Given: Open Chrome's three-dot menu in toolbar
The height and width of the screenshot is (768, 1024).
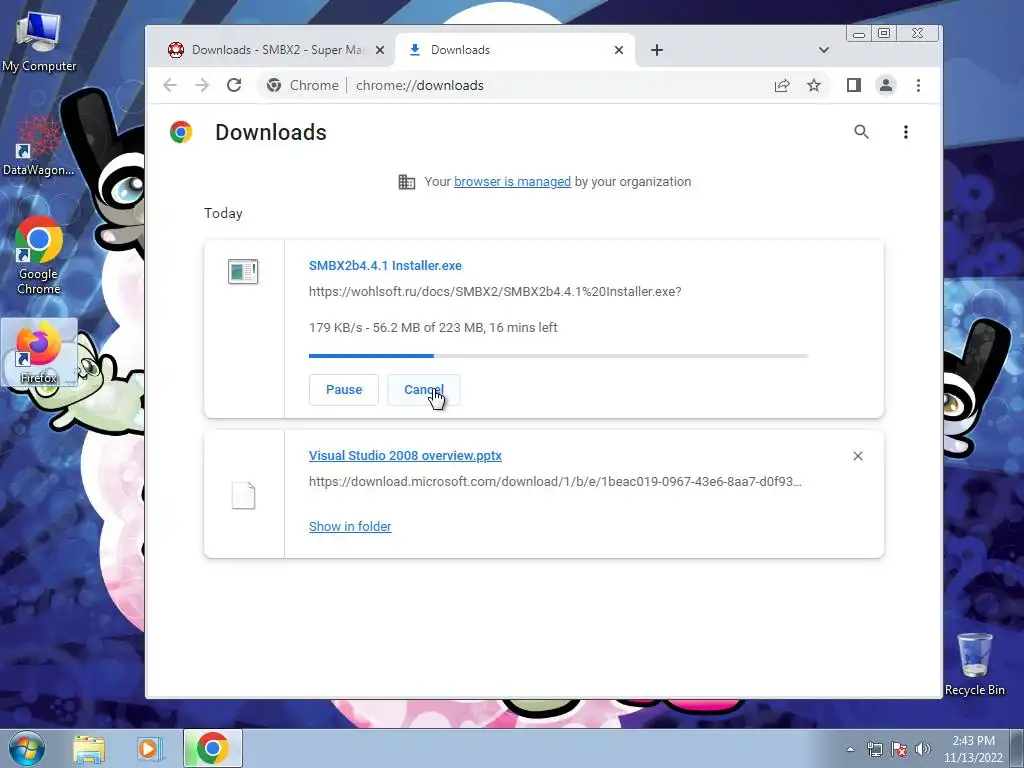Looking at the screenshot, I should pyautogui.click(x=918, y=86).
